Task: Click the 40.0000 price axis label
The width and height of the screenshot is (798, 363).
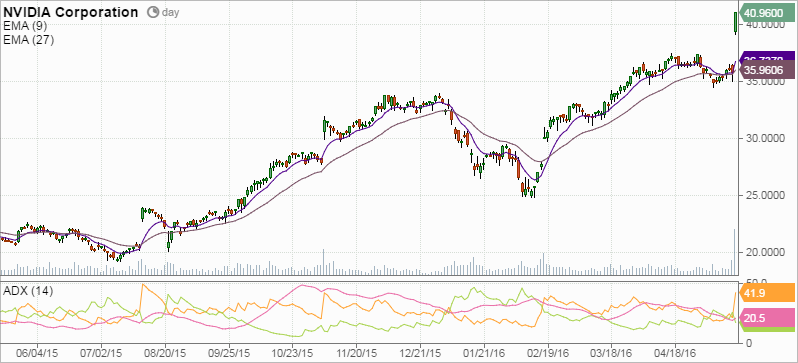Action: click(764, 24)
